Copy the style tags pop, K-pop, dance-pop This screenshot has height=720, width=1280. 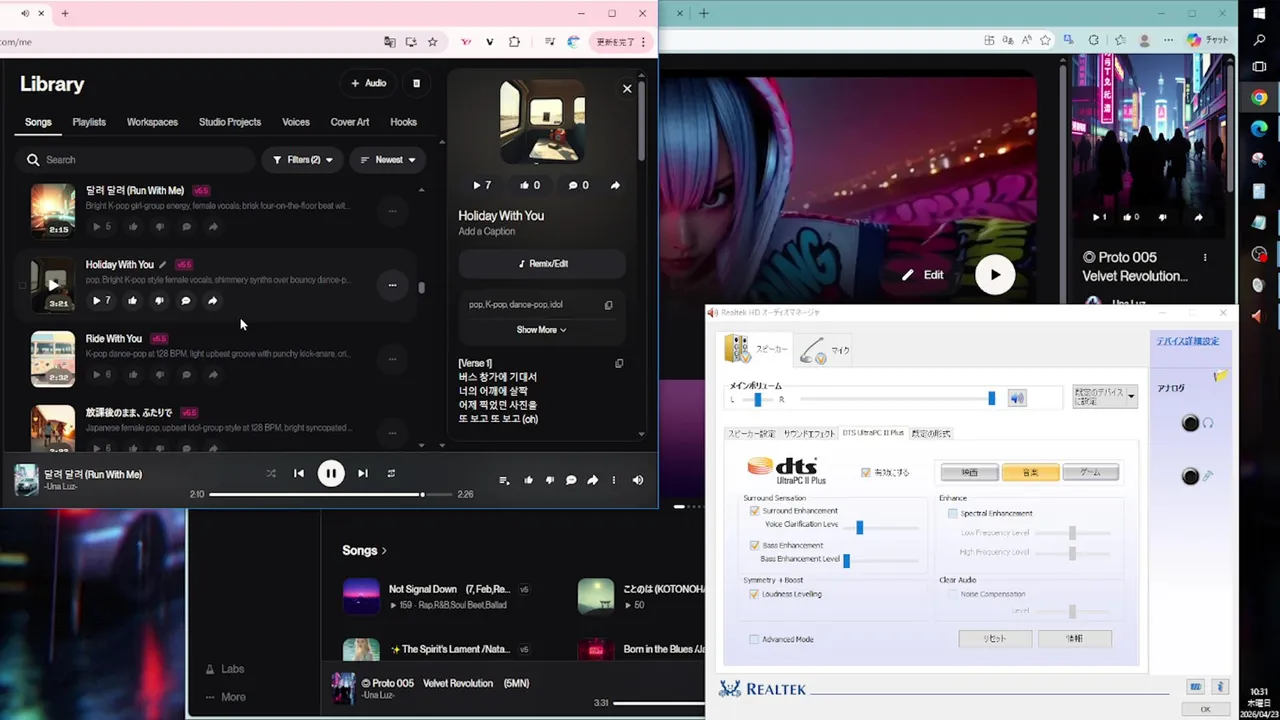tap(608, 305)
